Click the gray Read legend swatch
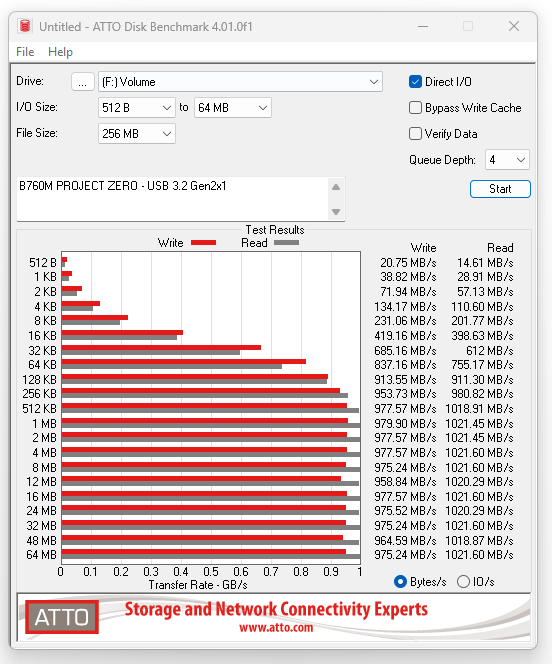 (286, 243)
